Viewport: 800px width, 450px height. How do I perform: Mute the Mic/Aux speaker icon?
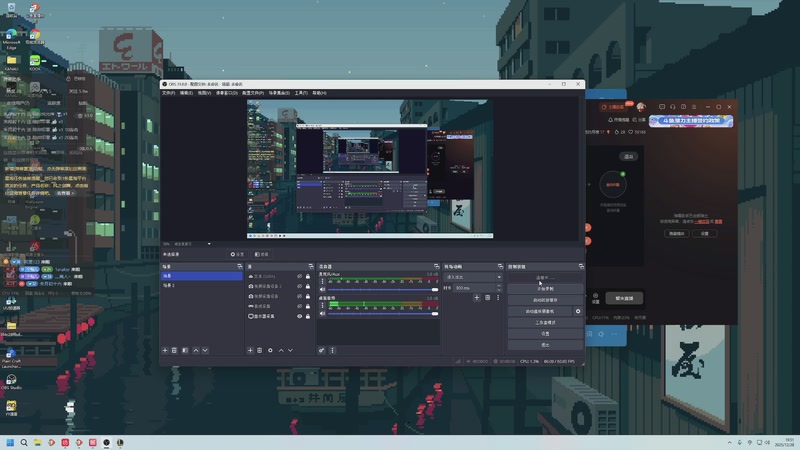click(x=322, y=289)
